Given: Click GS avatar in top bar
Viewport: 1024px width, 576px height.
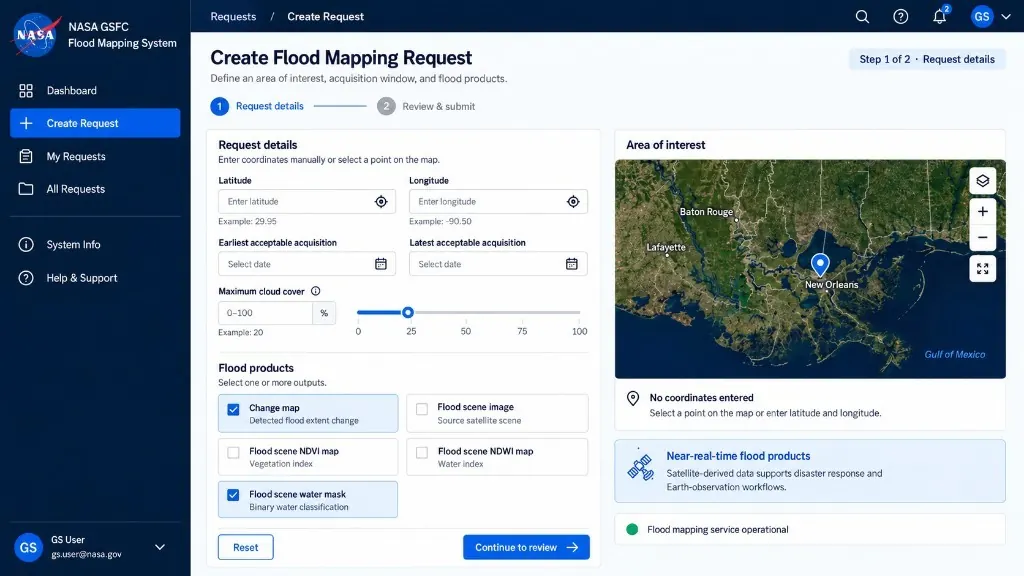Looking at the screenshot, I should click(982, 16).
